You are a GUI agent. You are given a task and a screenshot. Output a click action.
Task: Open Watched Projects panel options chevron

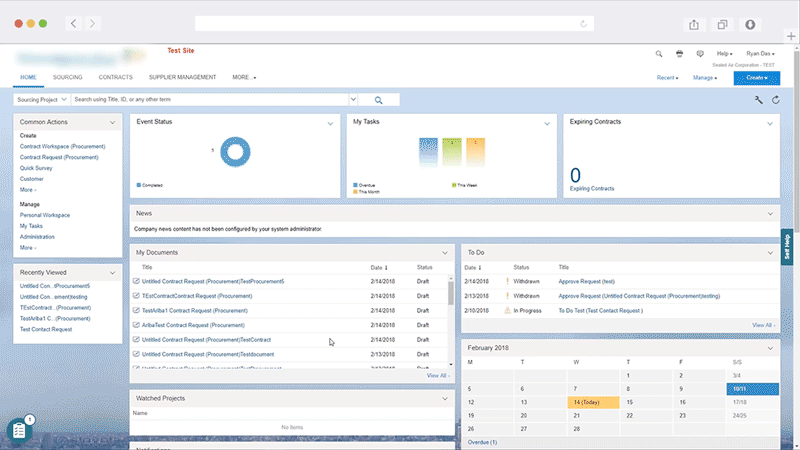pyautogui.click(x=445, y=399)
